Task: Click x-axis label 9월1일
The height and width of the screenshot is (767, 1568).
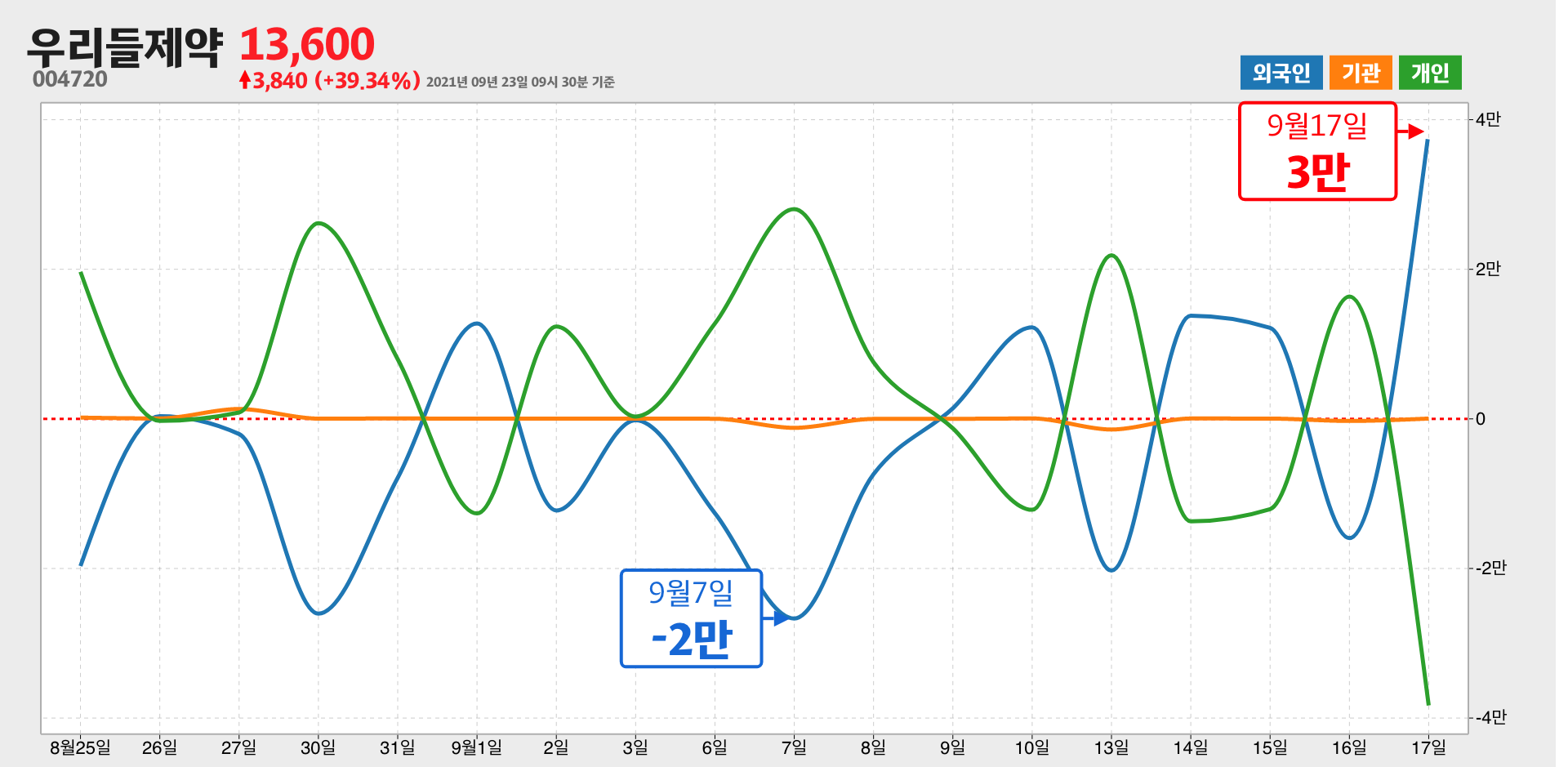Action: coord(477,747)
